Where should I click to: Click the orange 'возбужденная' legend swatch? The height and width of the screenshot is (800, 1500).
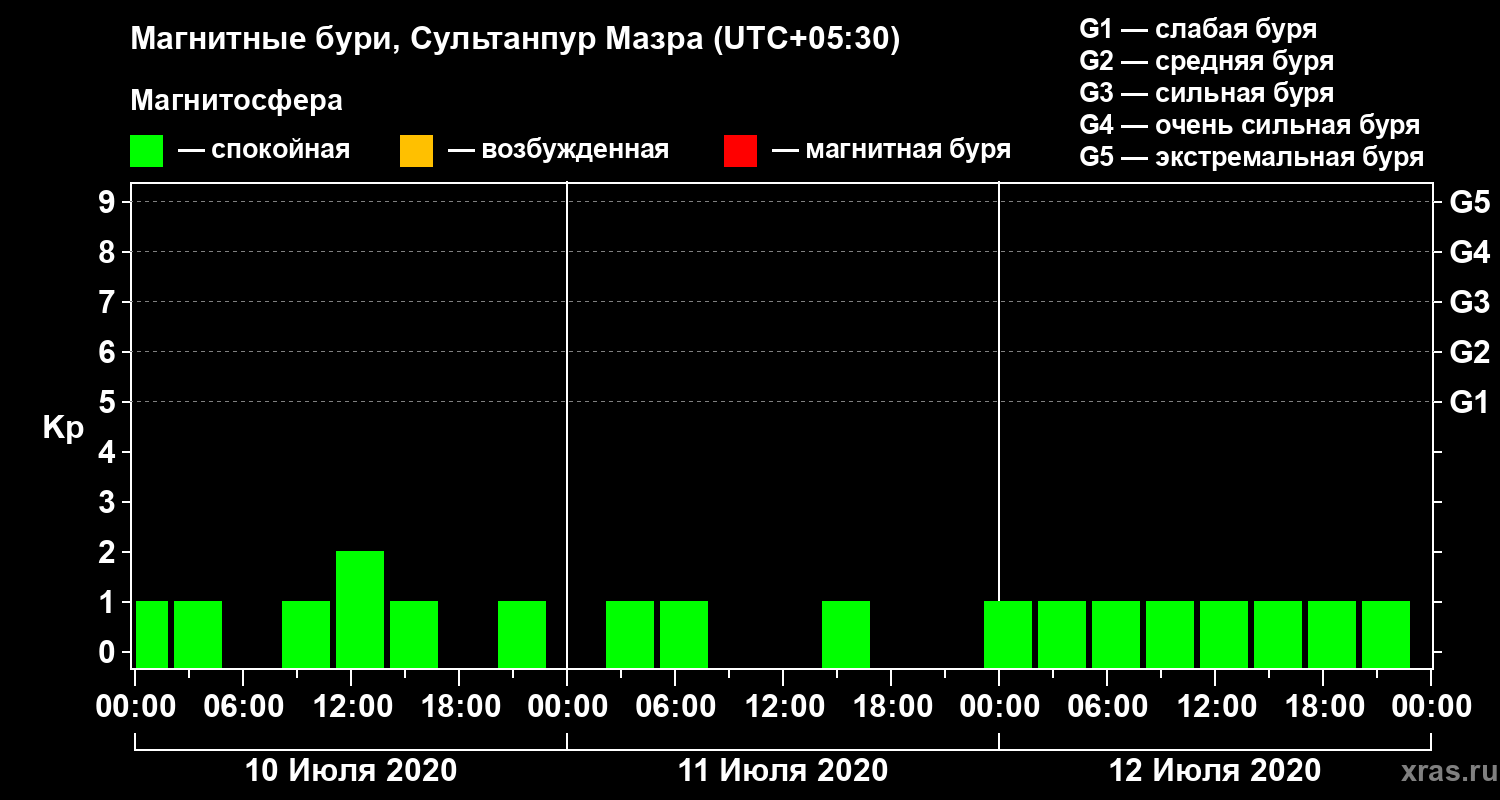416,151
